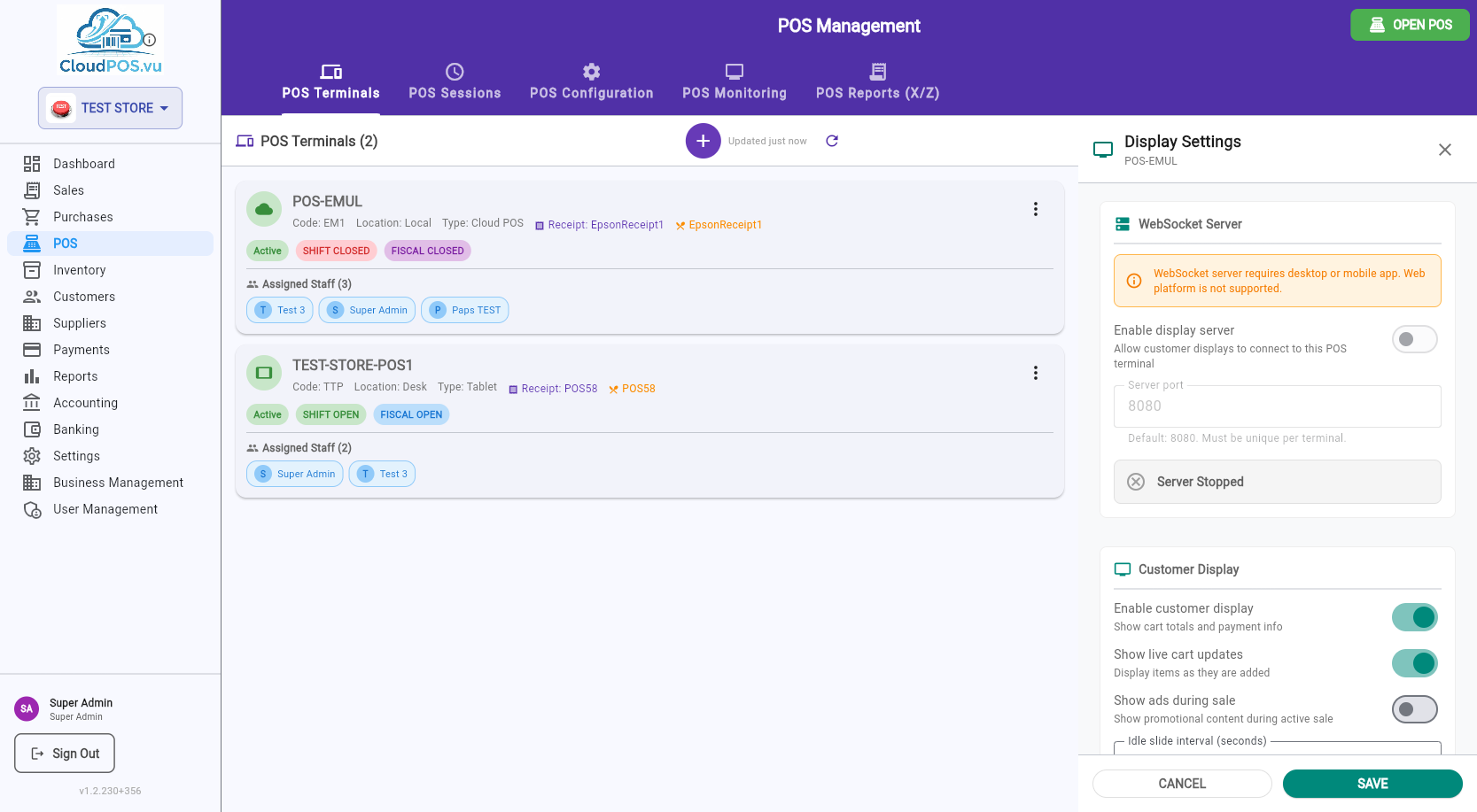Image resolution: width=1477 pixels, height=812 pixels.
Task: Expand the TEST STORE selector dropdown
Action: (x=110, y=108)
